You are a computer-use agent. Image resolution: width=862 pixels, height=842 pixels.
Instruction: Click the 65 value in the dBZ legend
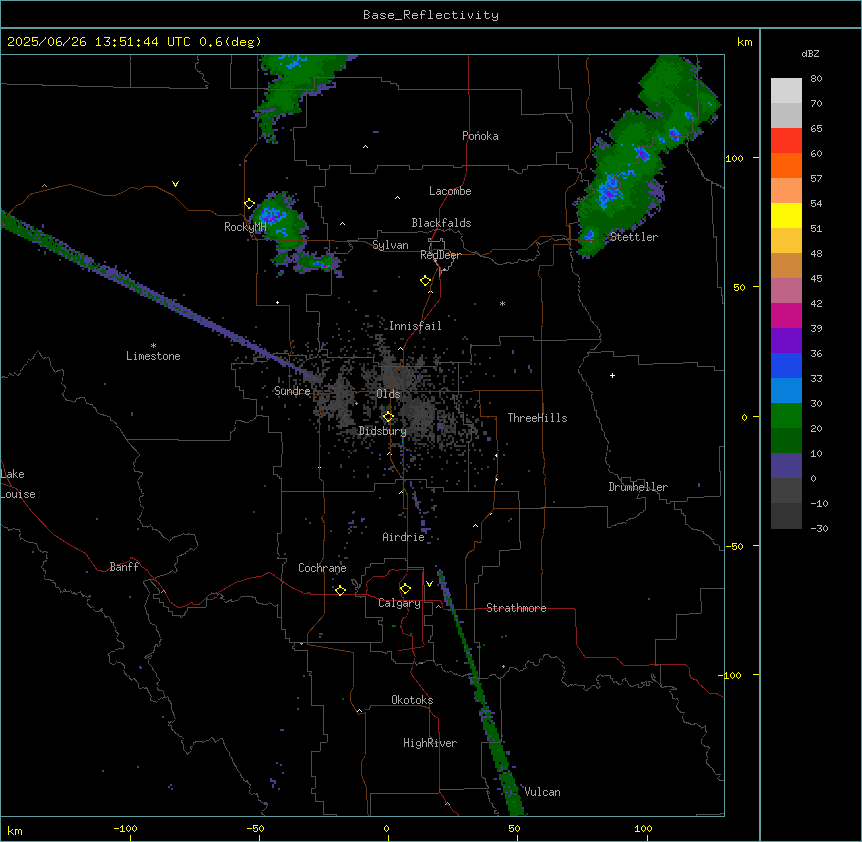click(x=816, y=128)
